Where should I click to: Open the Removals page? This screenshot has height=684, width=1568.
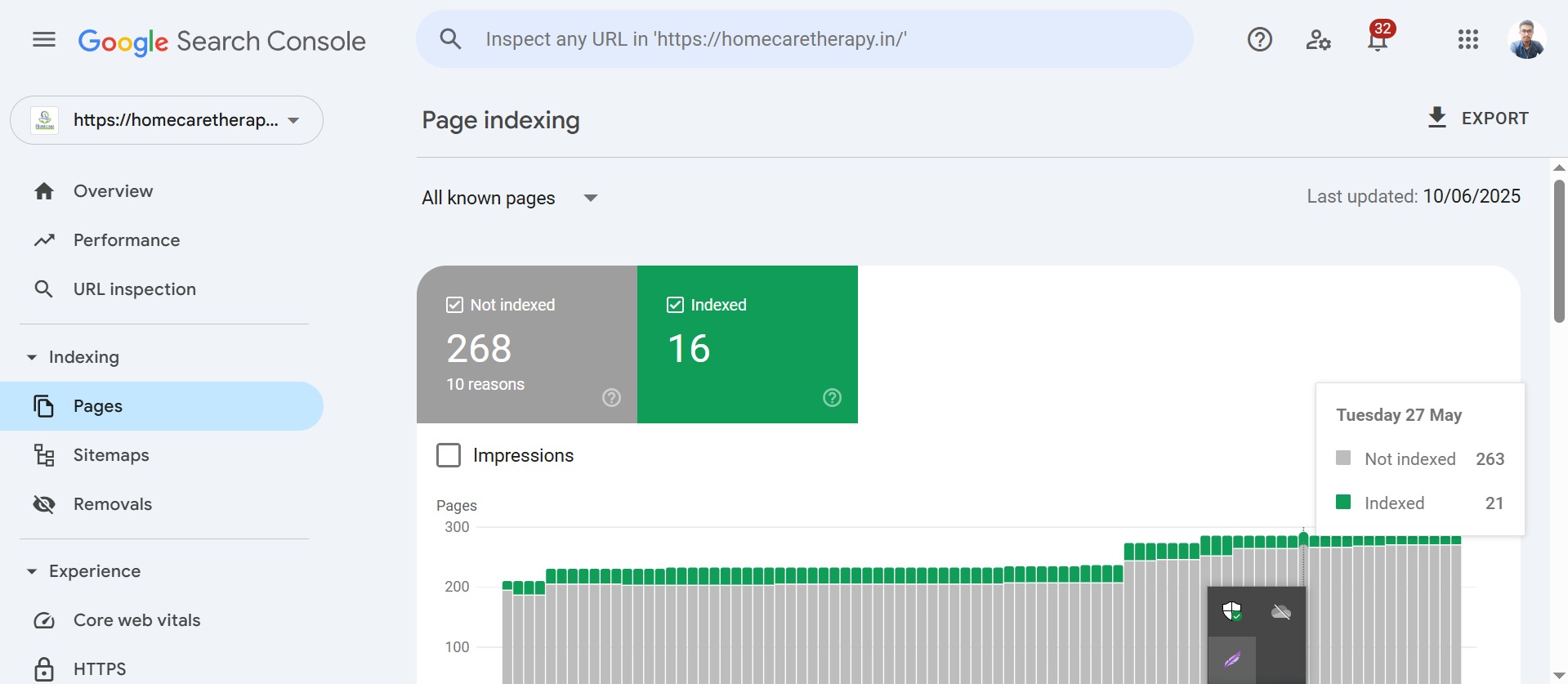pyautogui.click(x=162, y=504)
